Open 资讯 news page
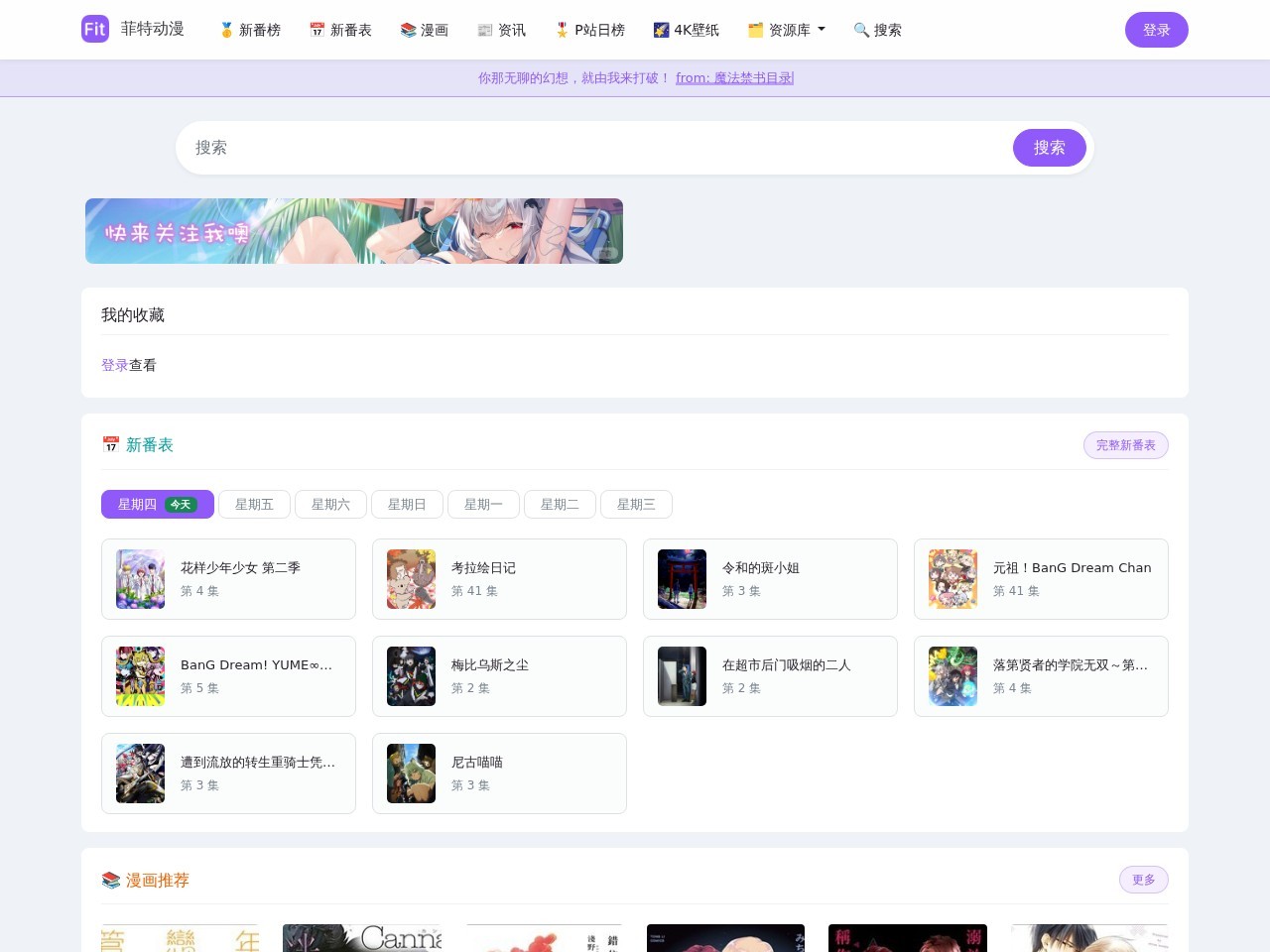The image size is (1270, 952). (x=501, y=30)
